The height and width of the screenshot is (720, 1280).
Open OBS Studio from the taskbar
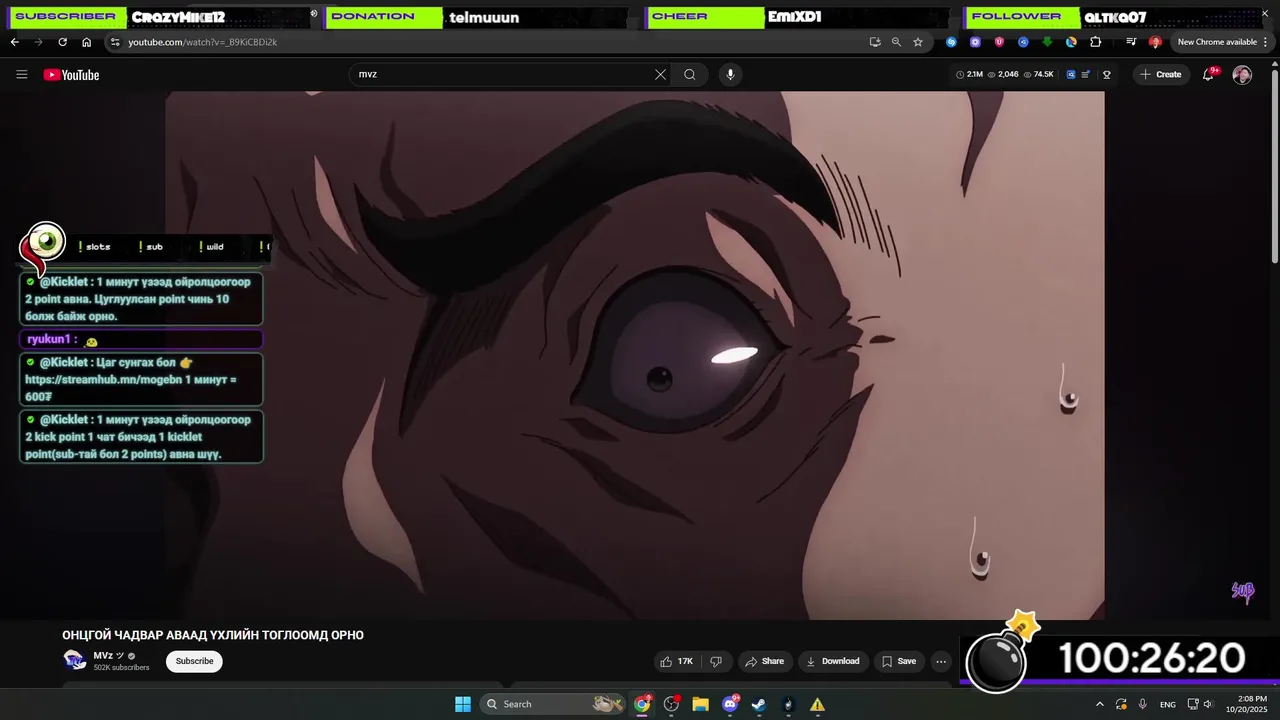point(672,704)
